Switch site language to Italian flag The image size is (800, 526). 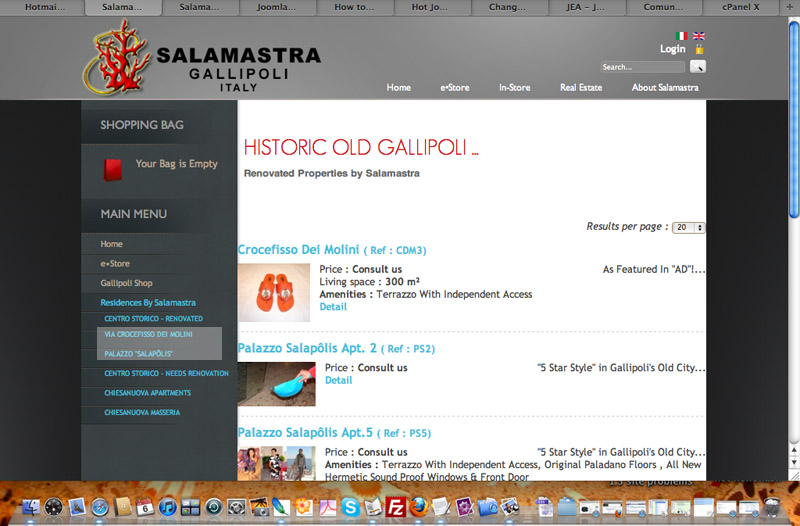pyautogui.click(x=681, y=36)
